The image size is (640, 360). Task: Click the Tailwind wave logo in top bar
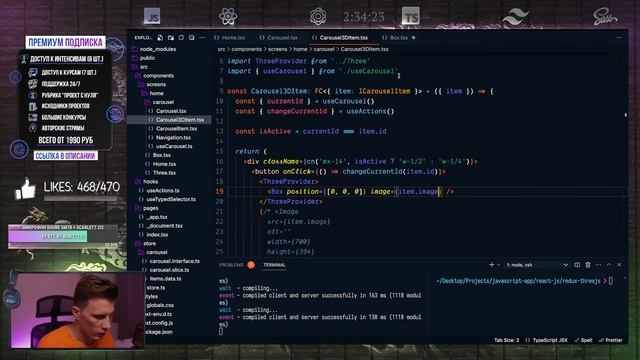tap(515, 17)
